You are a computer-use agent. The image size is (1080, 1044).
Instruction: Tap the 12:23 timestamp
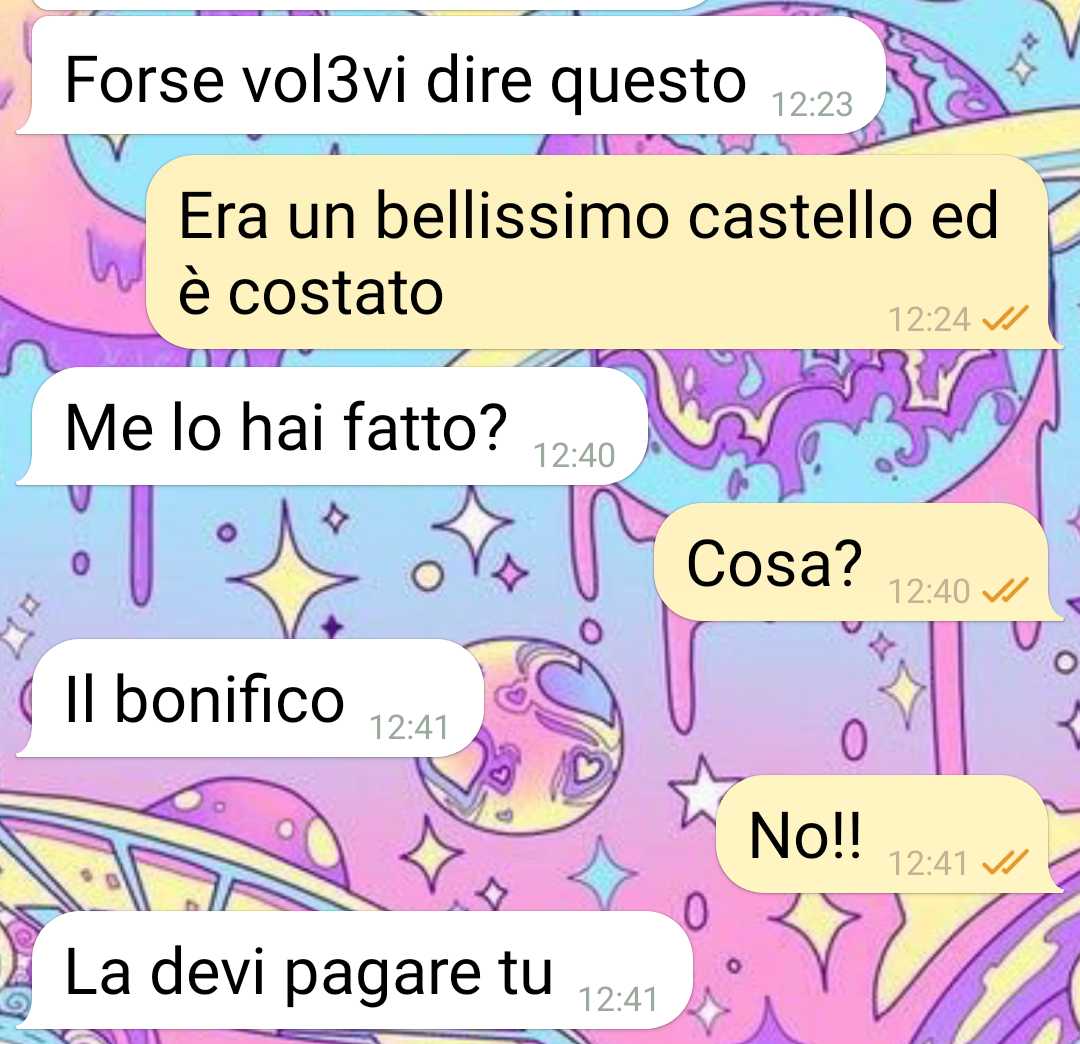tap(812, 105)
